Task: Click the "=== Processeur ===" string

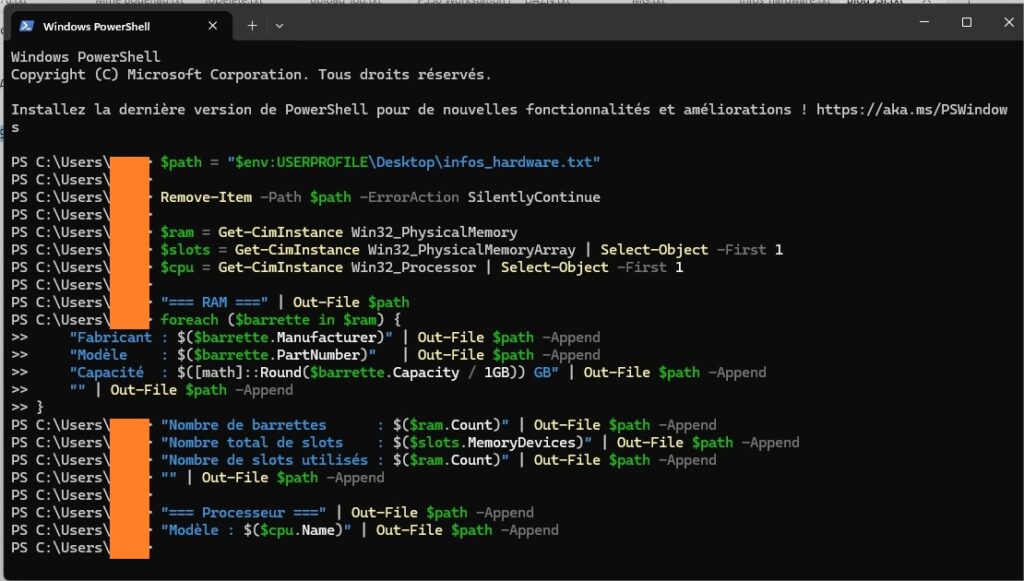Action: click(x=243, y=512)
